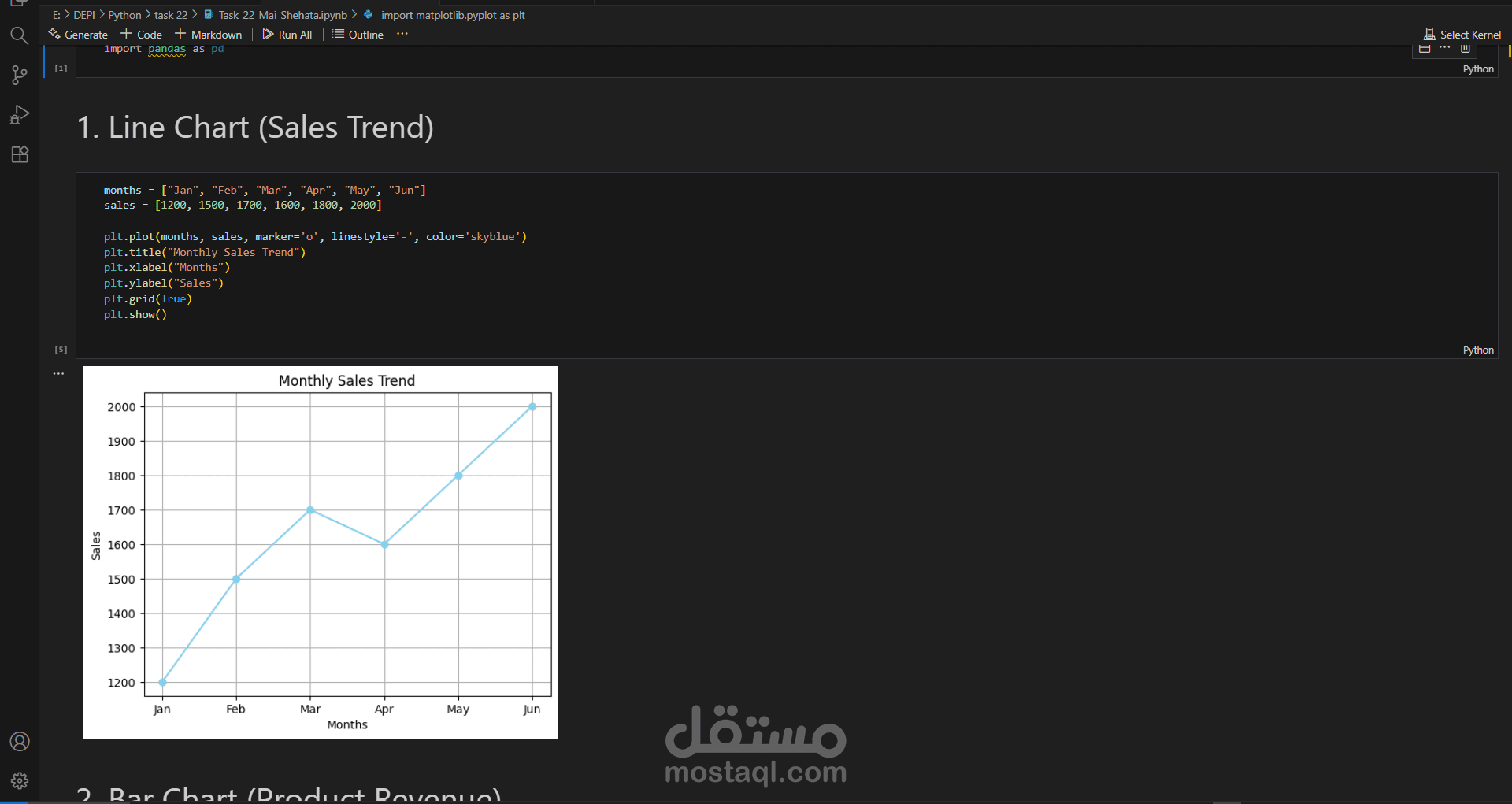Click the months list code line
1512x804 pixels.
265,190
